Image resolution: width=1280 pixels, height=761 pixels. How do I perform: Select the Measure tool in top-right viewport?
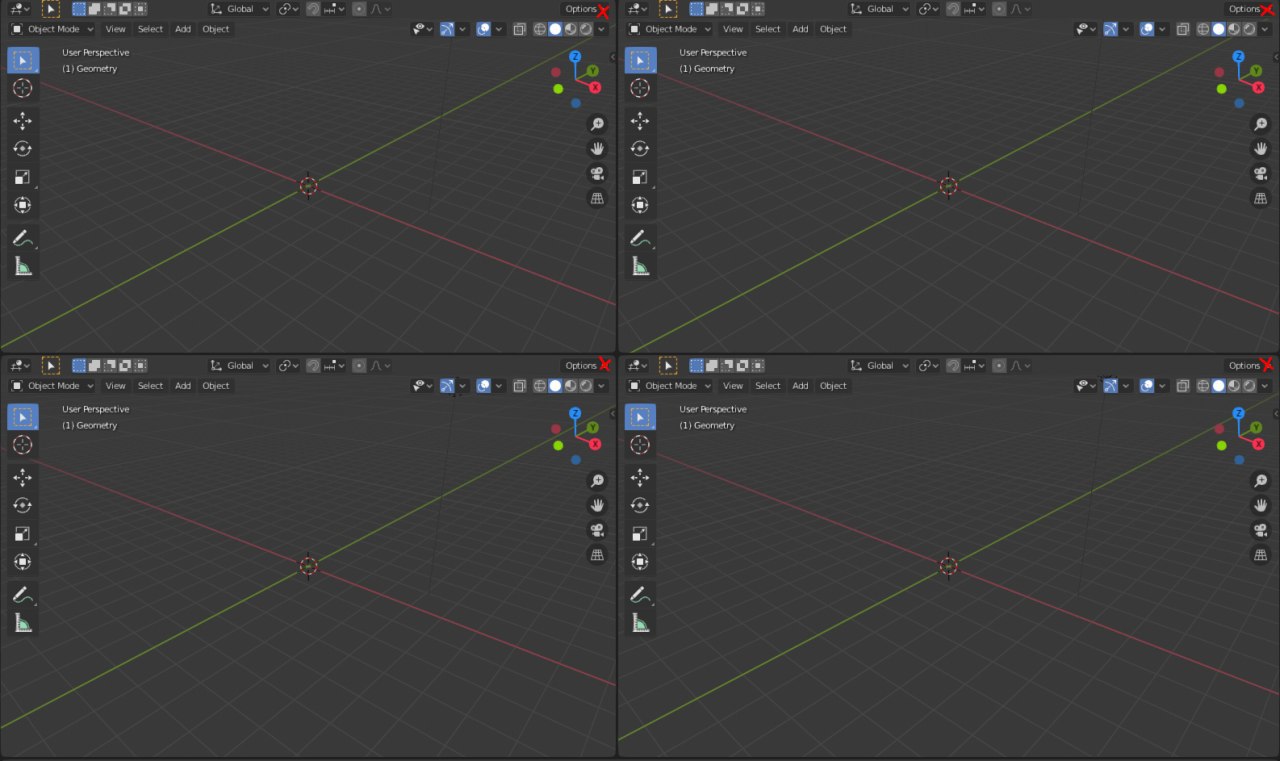tap(640, 266)
